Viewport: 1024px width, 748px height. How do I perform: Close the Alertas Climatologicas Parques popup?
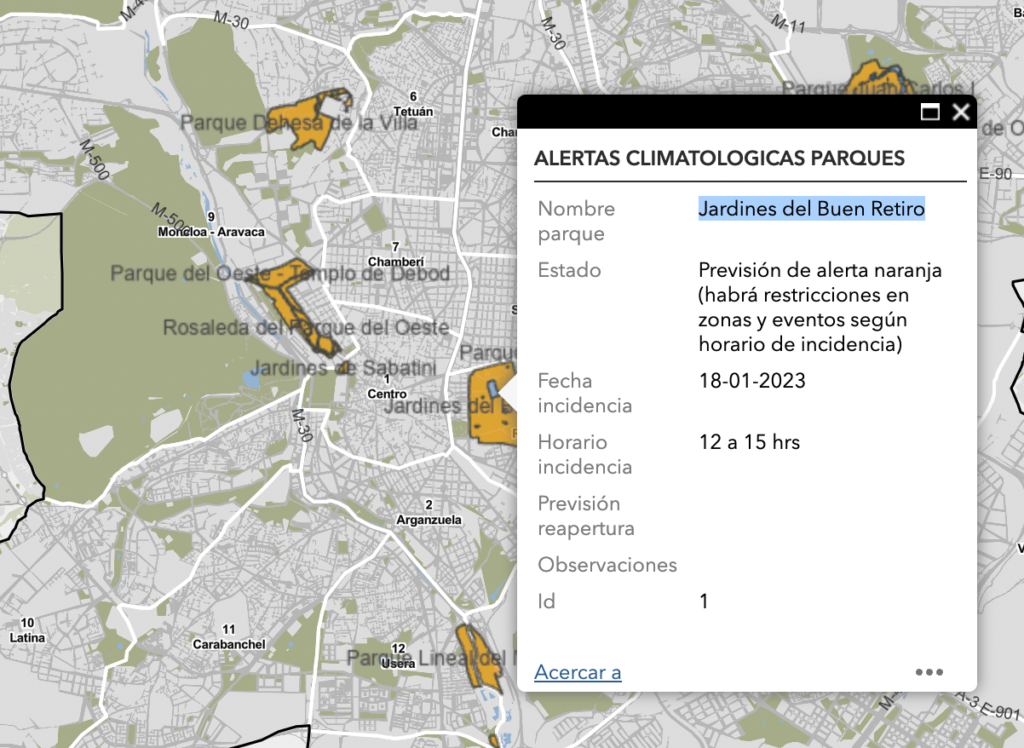(x=961, y=112)
